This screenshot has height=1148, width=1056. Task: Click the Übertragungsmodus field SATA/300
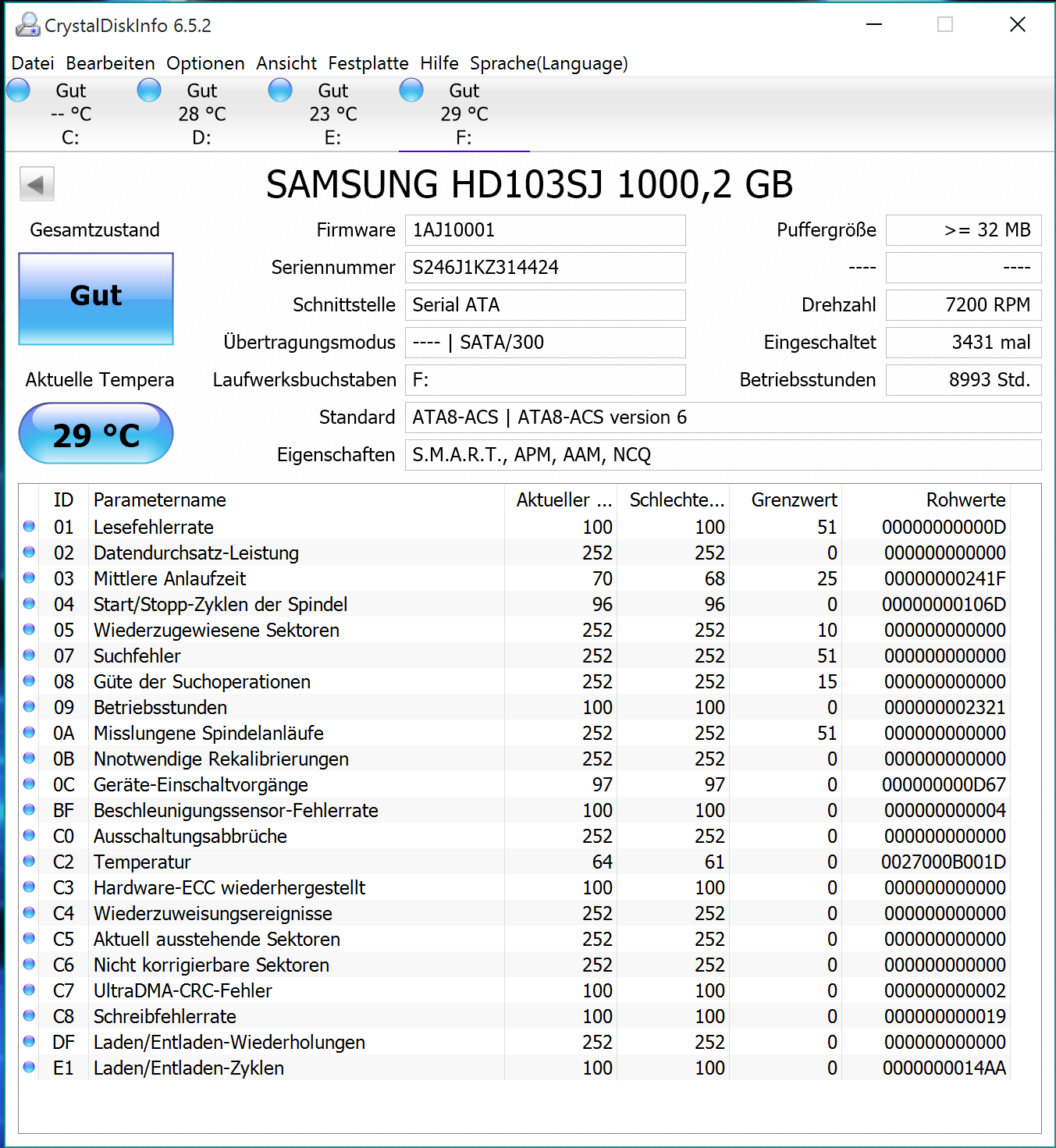545,343
